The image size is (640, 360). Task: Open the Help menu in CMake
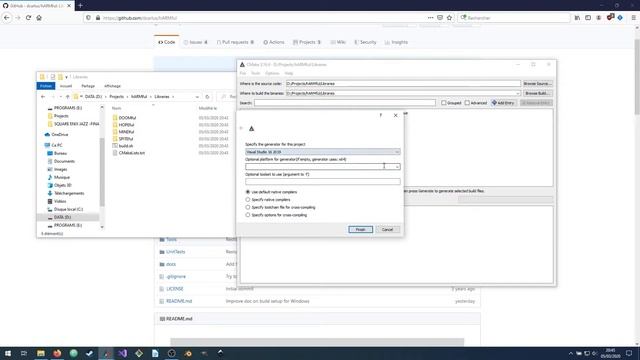click(x=289, y=73)
